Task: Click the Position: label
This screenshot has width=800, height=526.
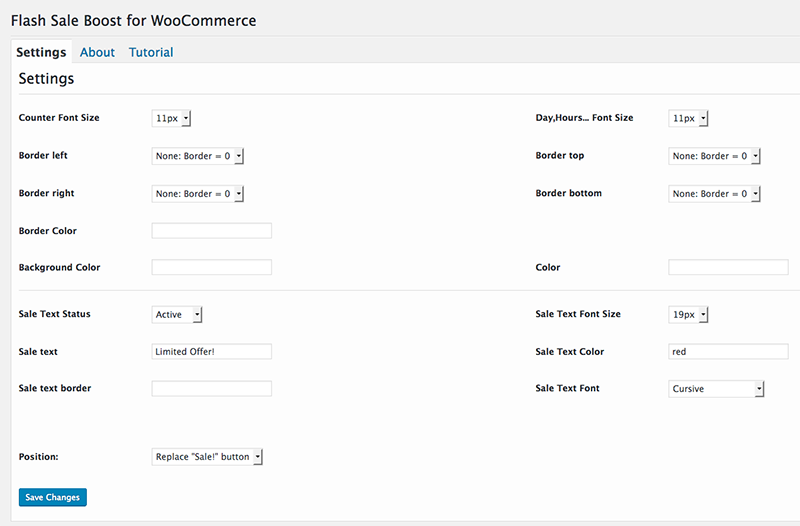Action: click(x=39, y=457)
